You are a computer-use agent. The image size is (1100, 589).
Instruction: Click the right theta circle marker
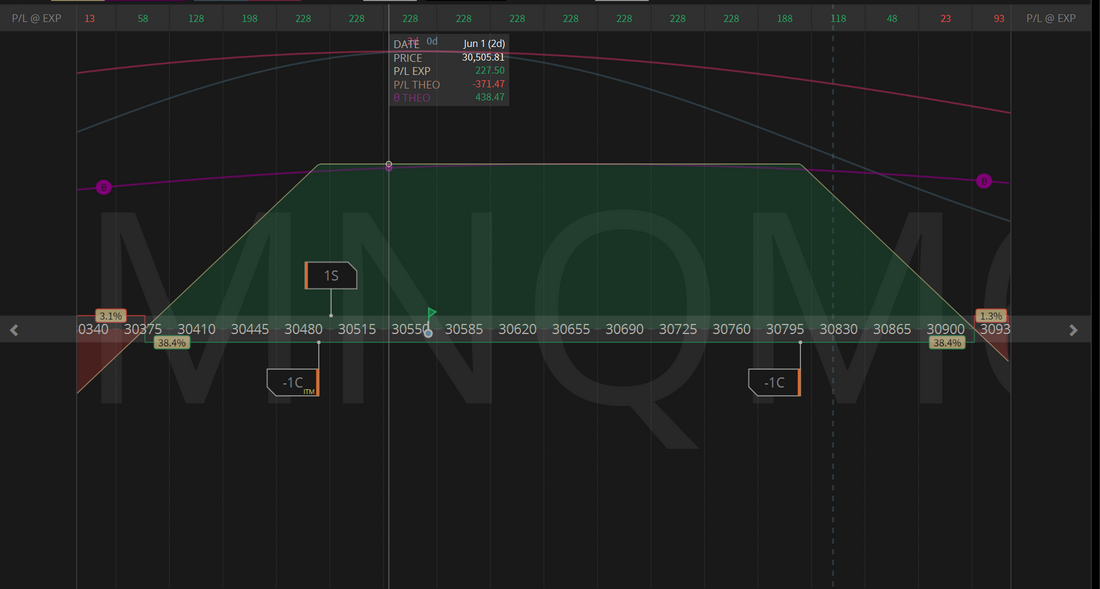coord(984,181)
